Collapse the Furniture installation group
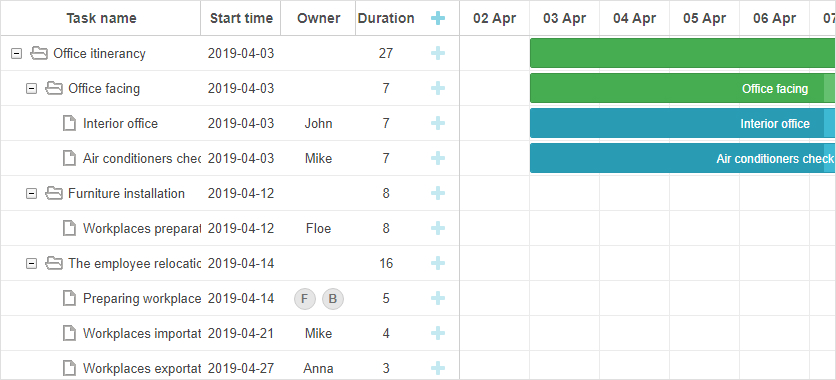This screenshot has width=836, height=380. pos(32,193)
